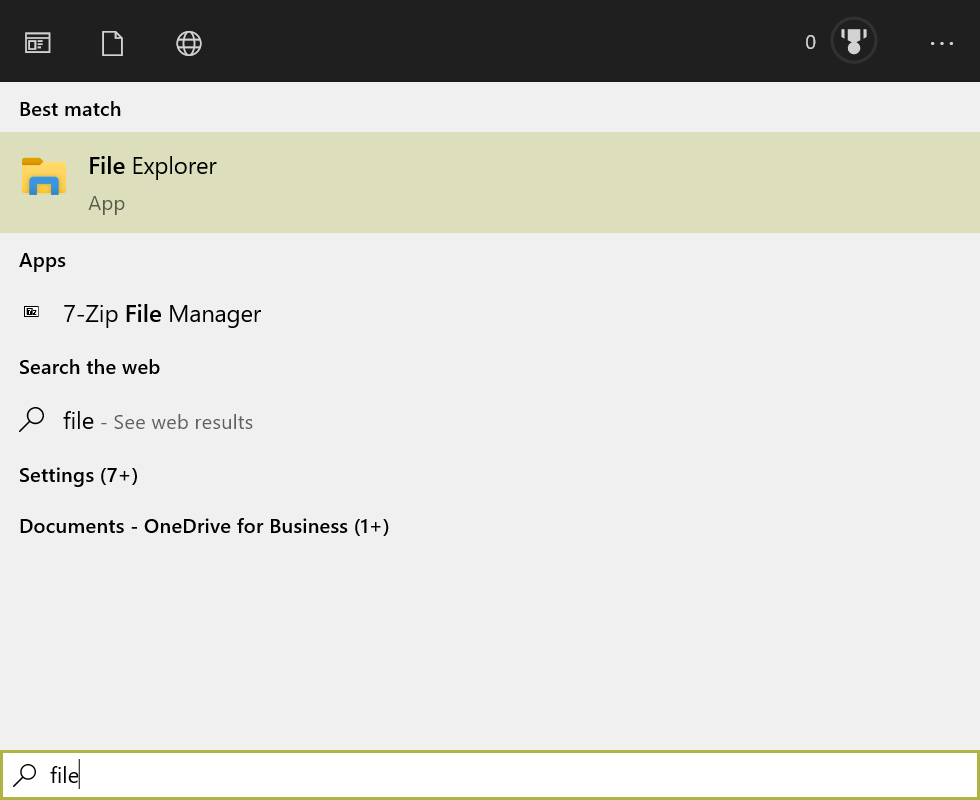This screenshot has width=980, height=800.
Task: Click the rewards points count 0
Action: [810, 42]
